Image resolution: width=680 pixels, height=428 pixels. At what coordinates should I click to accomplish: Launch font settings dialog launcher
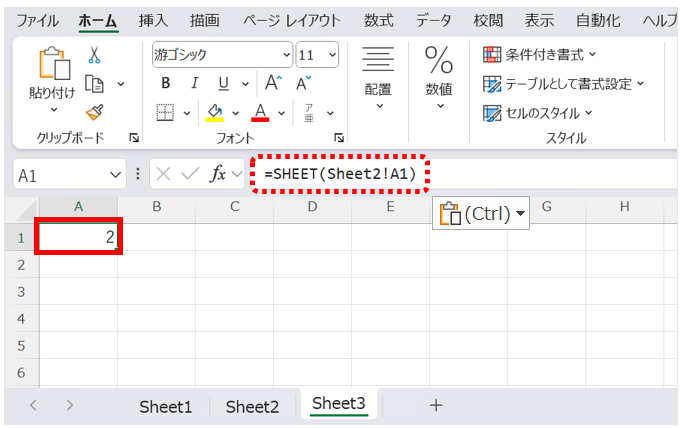click(x=339, y=138)
